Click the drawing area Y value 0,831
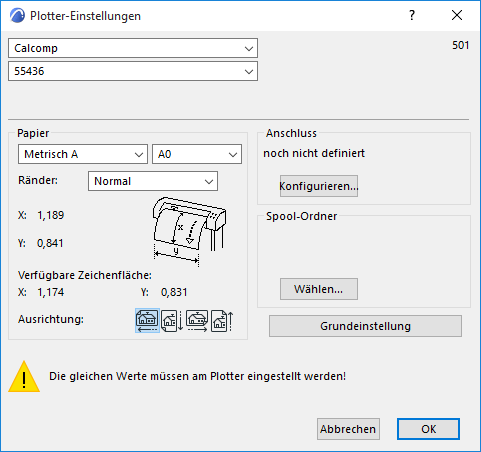Viewport: 481px width, 452px height. point(174,292)
